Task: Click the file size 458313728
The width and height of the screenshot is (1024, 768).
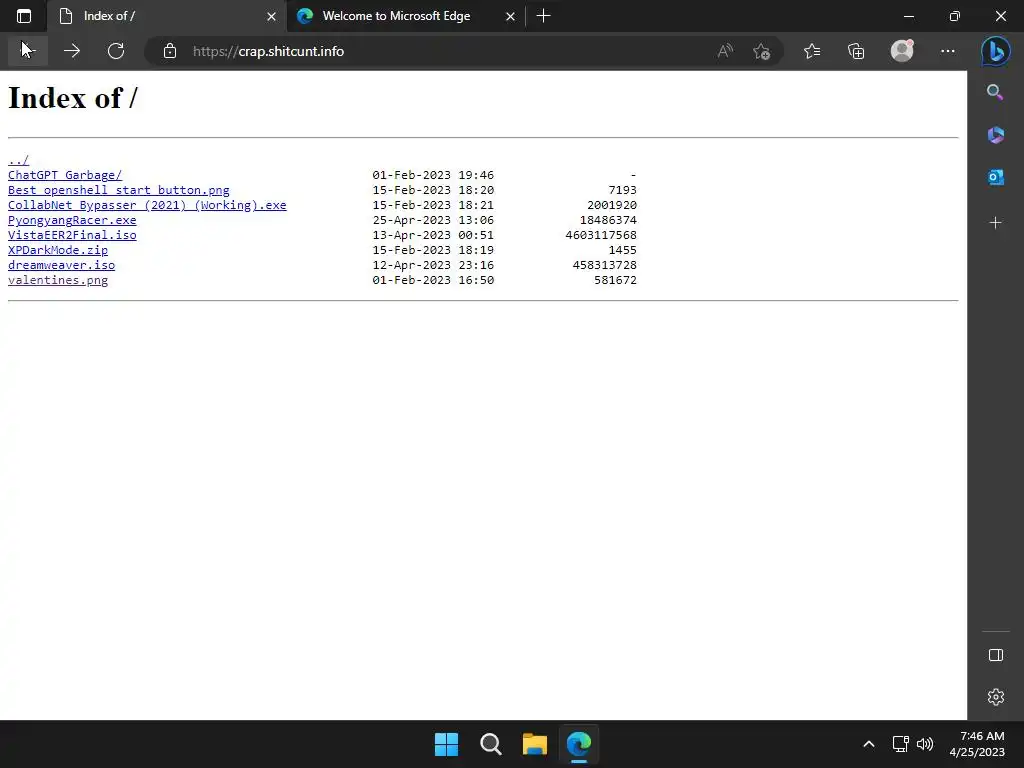Action: click(604, 265)
